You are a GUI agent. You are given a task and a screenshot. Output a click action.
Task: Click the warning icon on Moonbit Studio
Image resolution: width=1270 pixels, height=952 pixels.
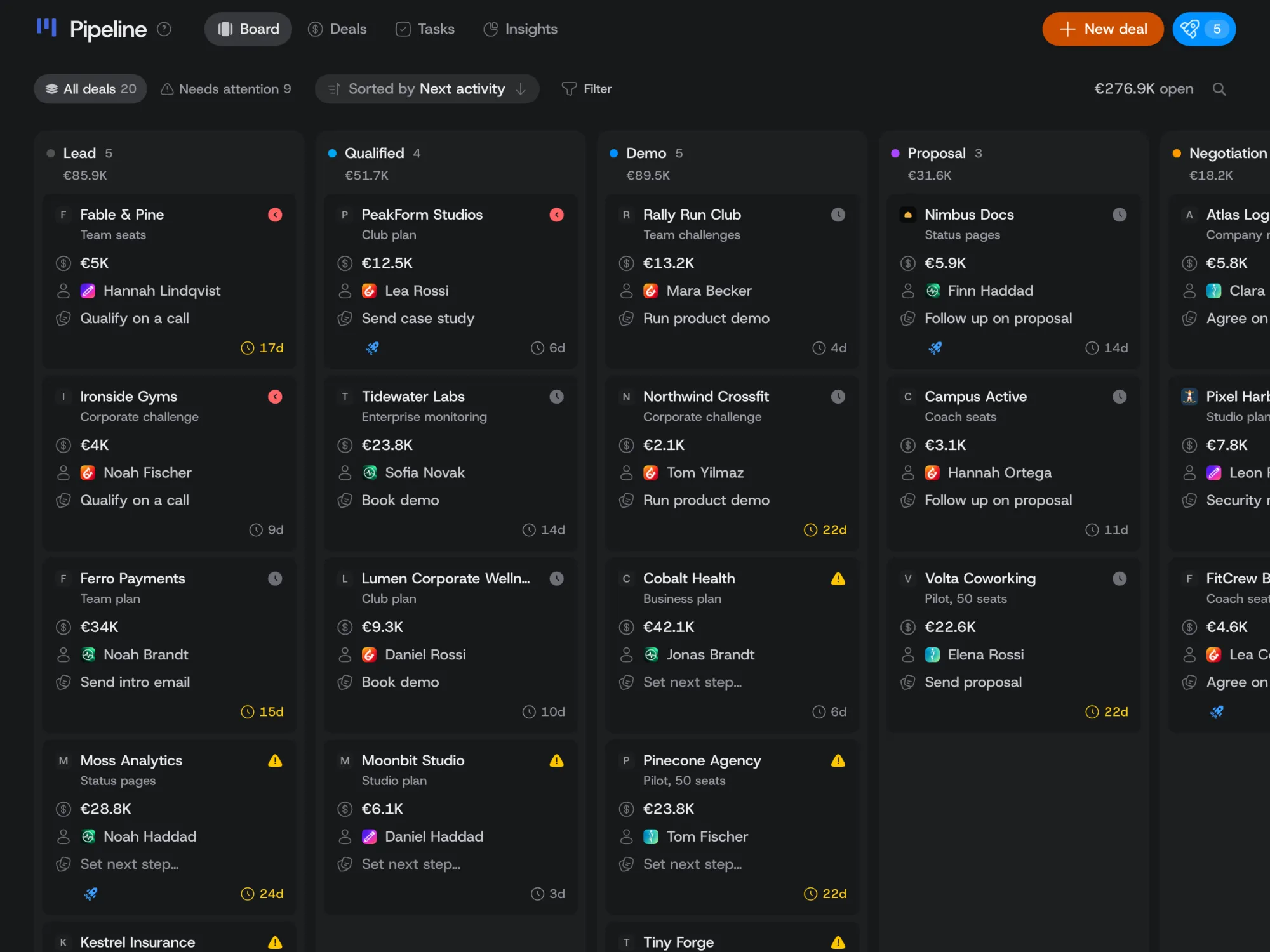pos(556,760)
